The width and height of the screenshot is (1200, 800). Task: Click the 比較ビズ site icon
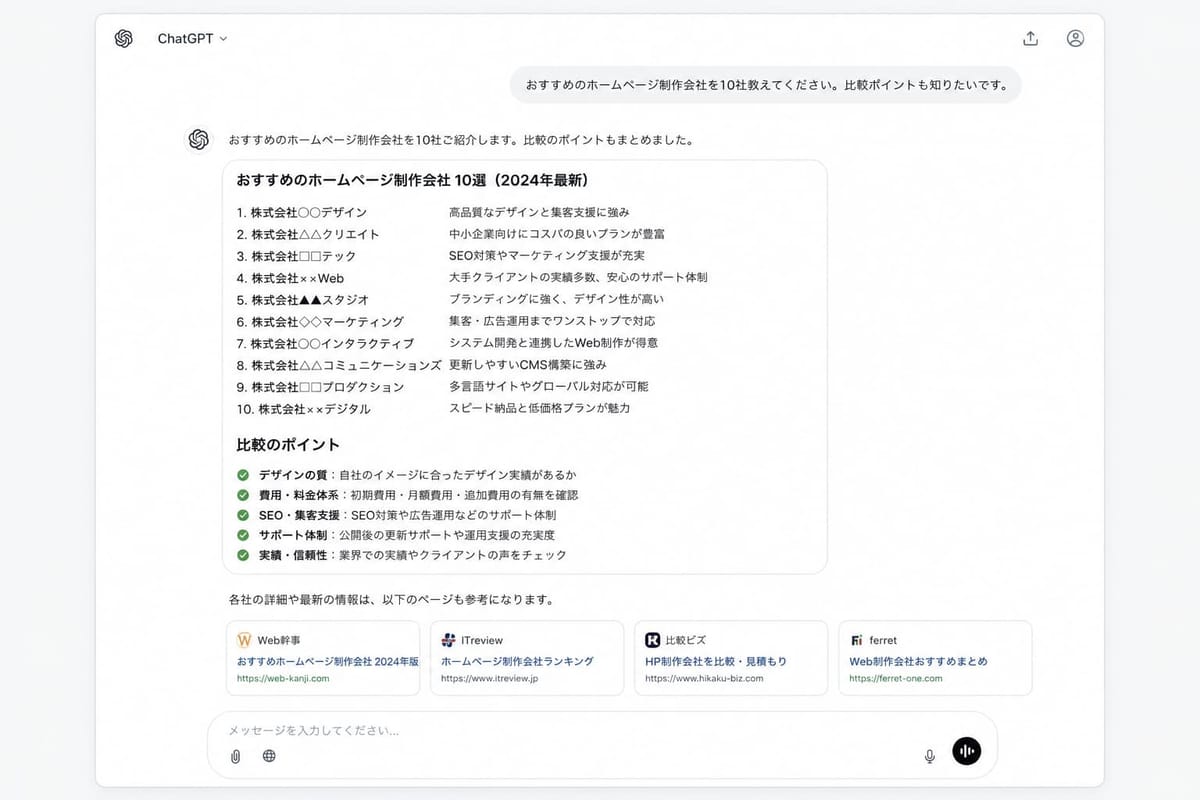pyautogui.click(x=653, y=640)
